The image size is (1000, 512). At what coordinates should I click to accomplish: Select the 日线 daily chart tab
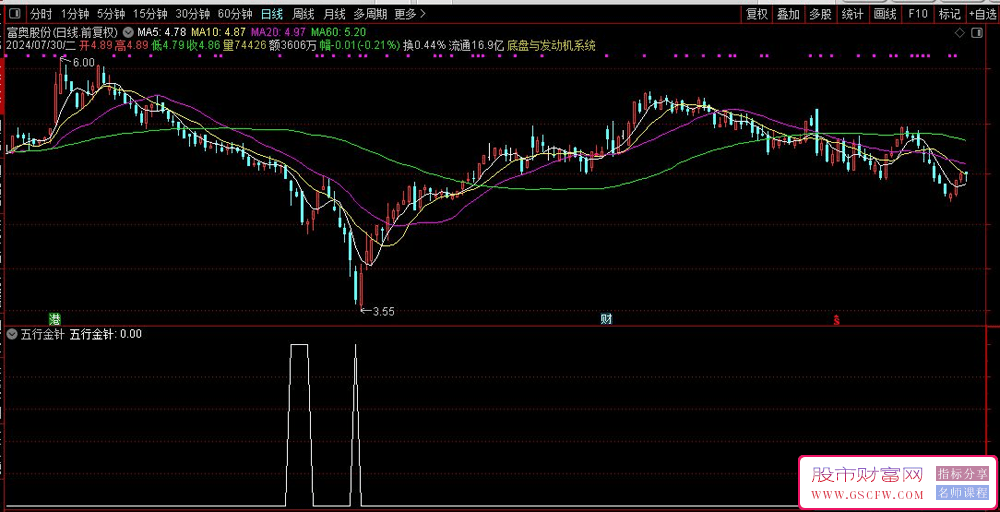[x=272, y=13]
